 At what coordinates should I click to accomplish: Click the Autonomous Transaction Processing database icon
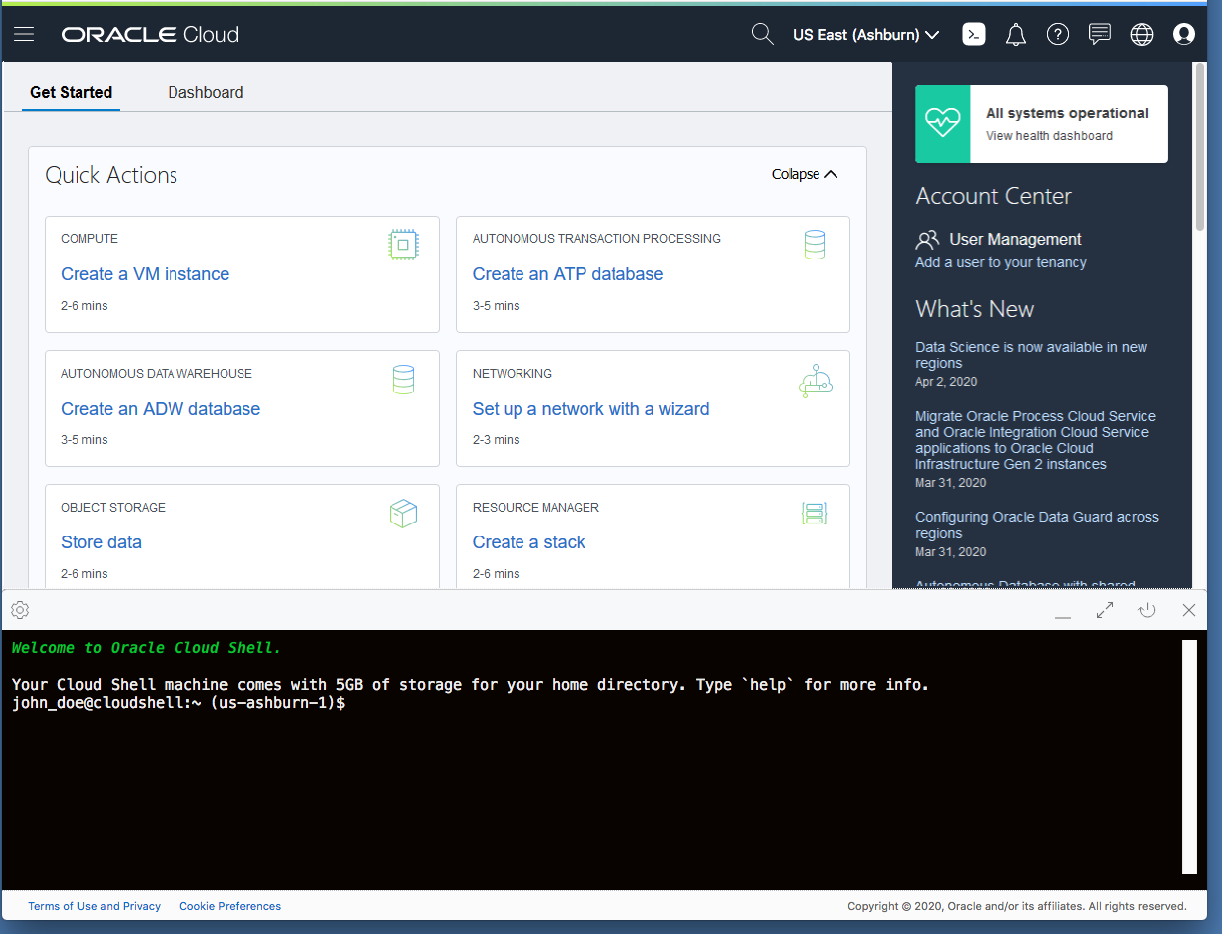(814, 244)
